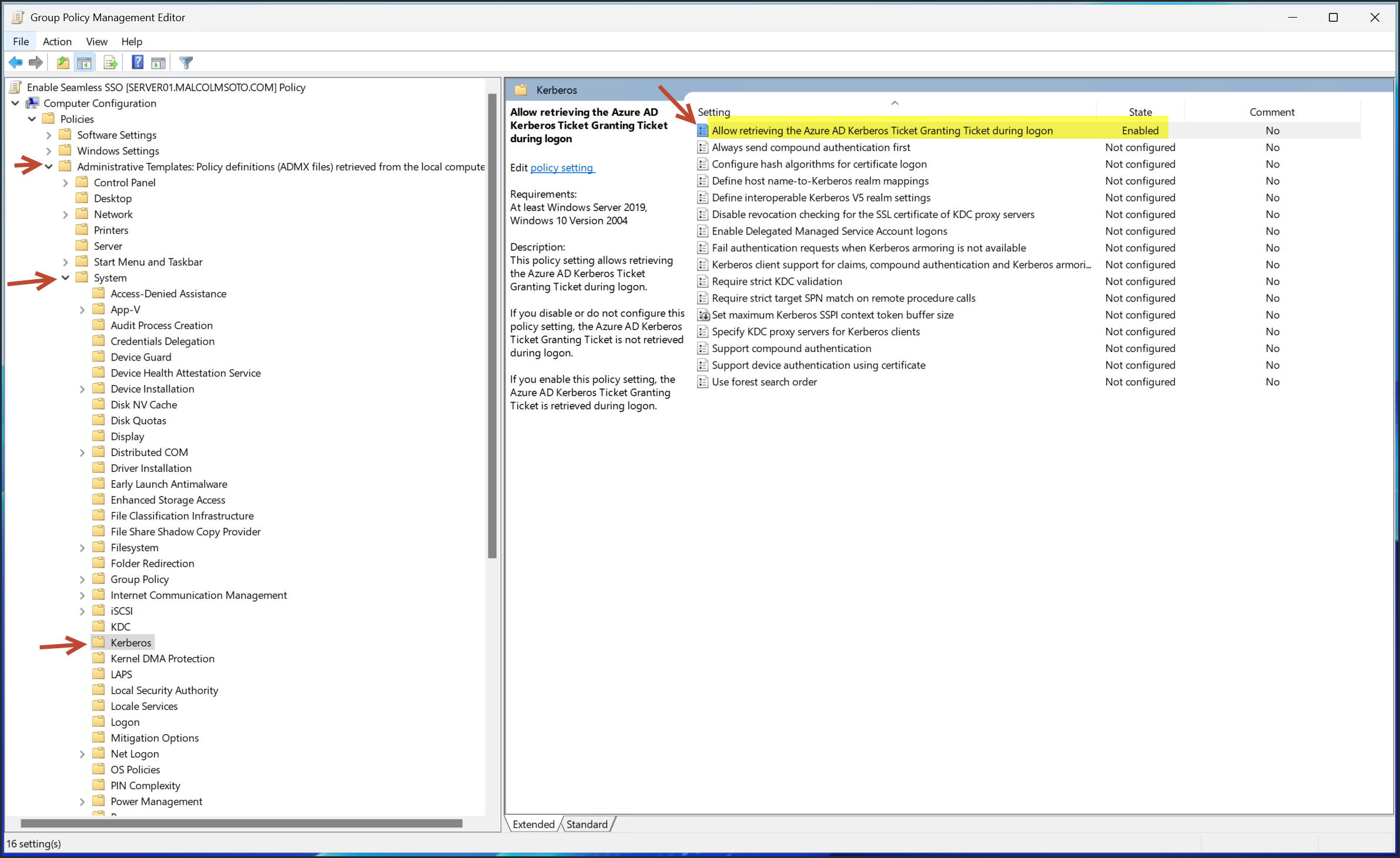Open the Action menu
Image resolution: width=1400 pixels, height=858 pixels.
[57, 42]
